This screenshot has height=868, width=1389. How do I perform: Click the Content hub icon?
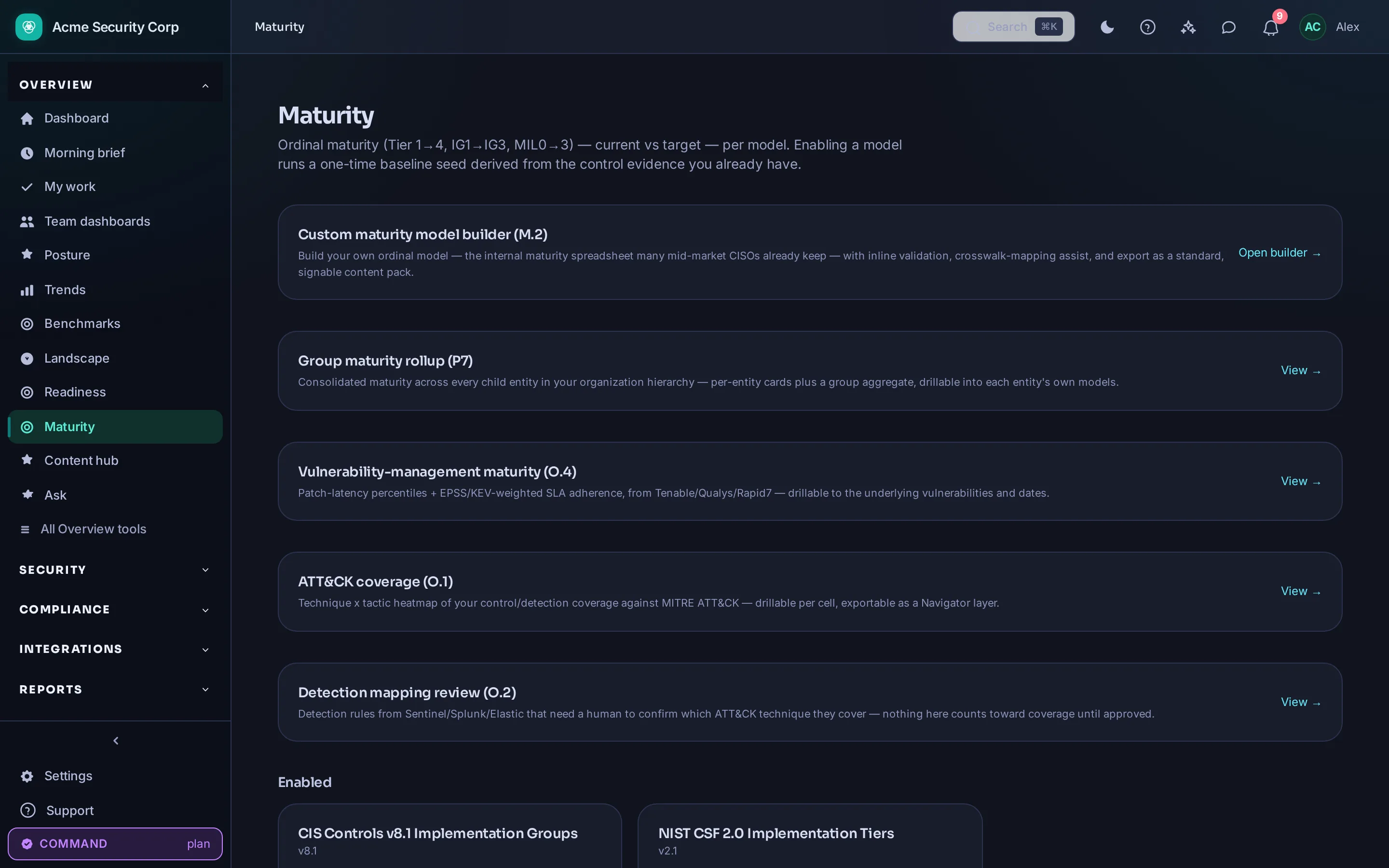[x=27, y=460]
